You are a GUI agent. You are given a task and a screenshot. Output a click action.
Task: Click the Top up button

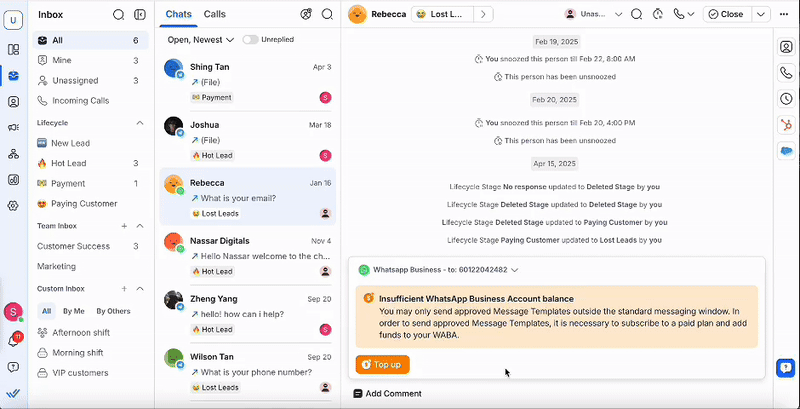[x=382, y=365]
